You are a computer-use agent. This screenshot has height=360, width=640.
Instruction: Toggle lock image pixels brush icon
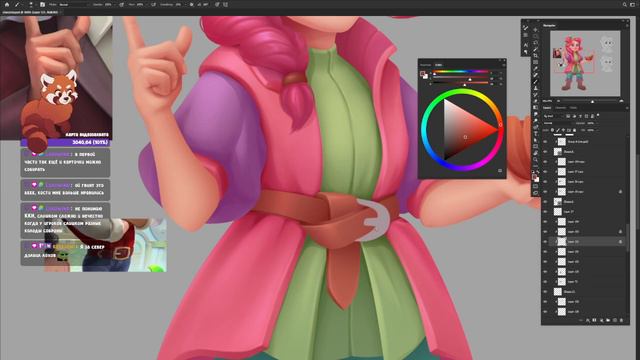tap(558, 130)
